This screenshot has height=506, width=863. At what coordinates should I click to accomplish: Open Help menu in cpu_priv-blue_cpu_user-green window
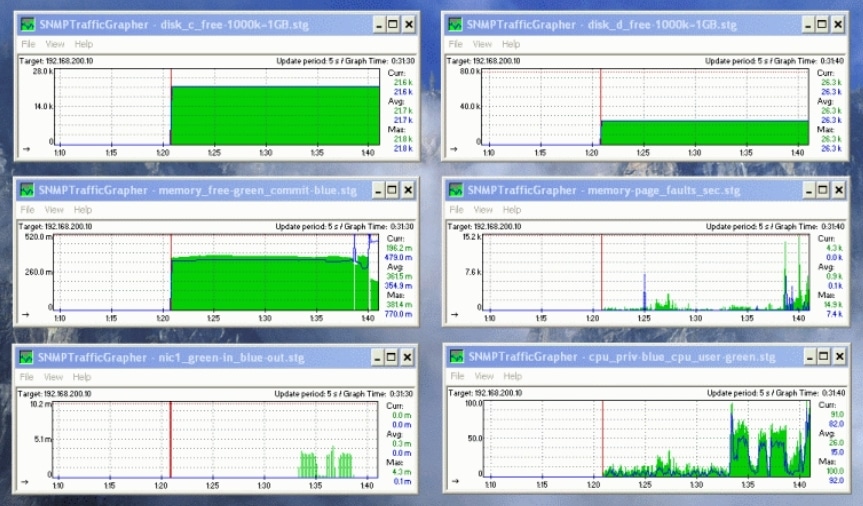click(x=512, y=377)
